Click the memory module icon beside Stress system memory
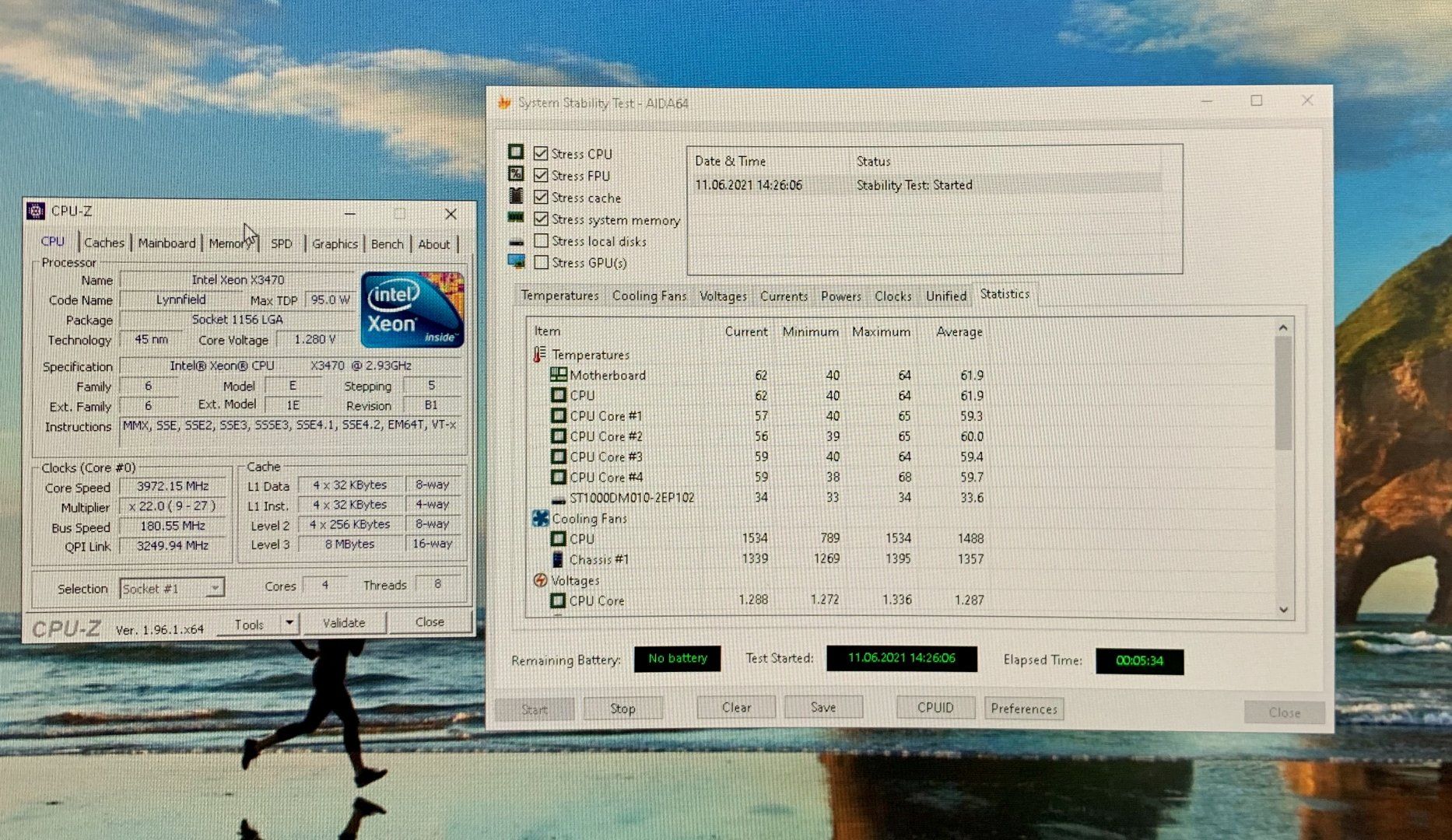Viewport: 1452px width, 840px height. (x=516, y=218)
